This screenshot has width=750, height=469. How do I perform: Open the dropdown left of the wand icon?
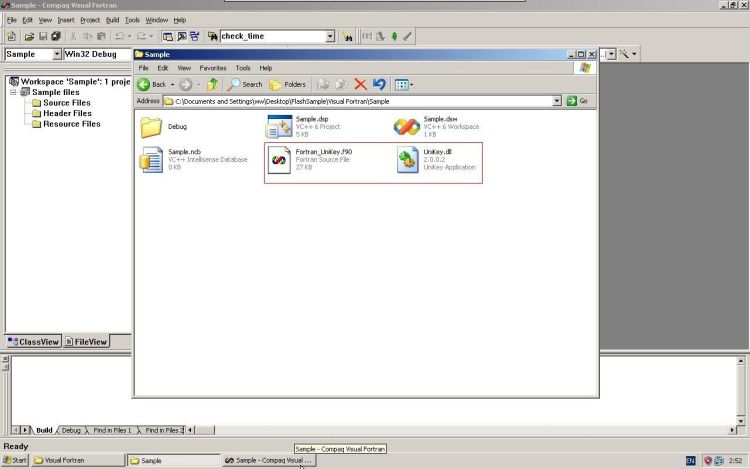pos(611,54)
